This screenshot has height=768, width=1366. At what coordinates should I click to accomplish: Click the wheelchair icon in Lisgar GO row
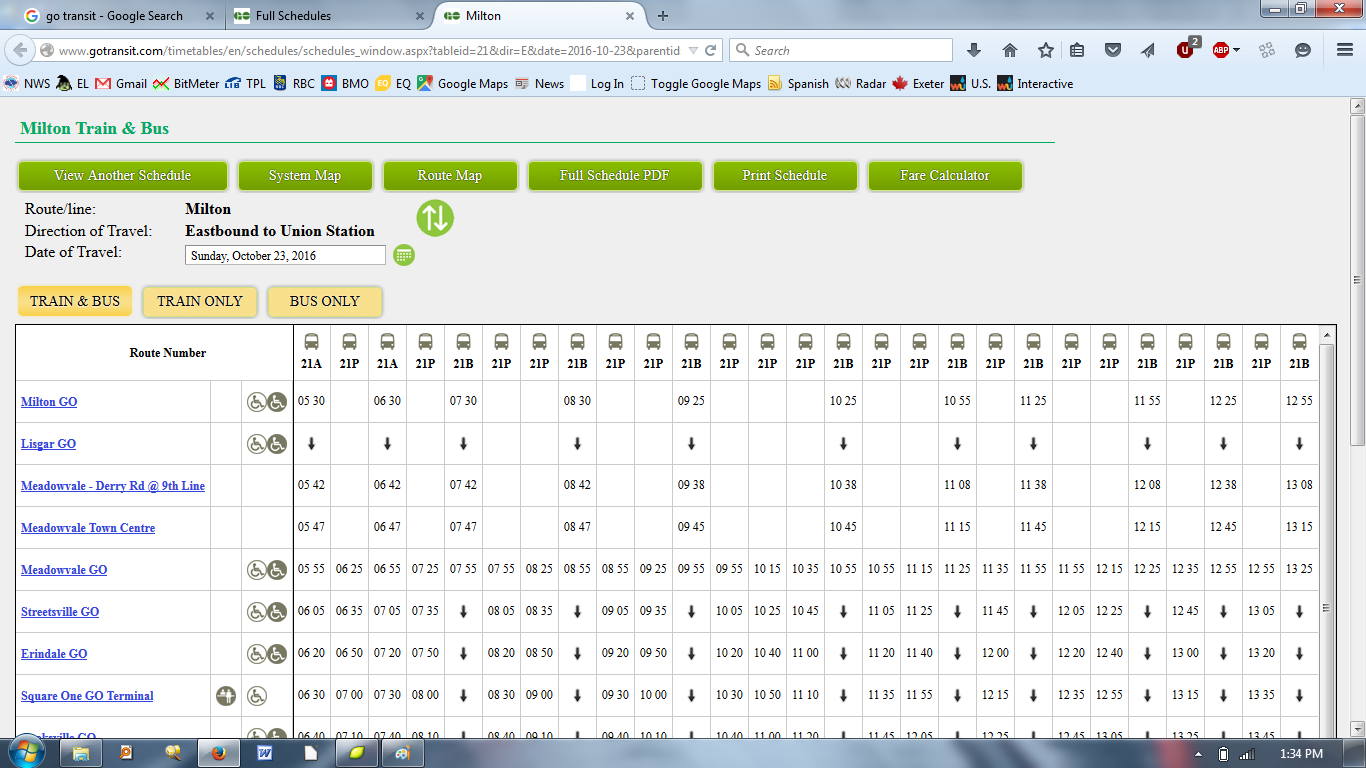(x=267, y=444)
